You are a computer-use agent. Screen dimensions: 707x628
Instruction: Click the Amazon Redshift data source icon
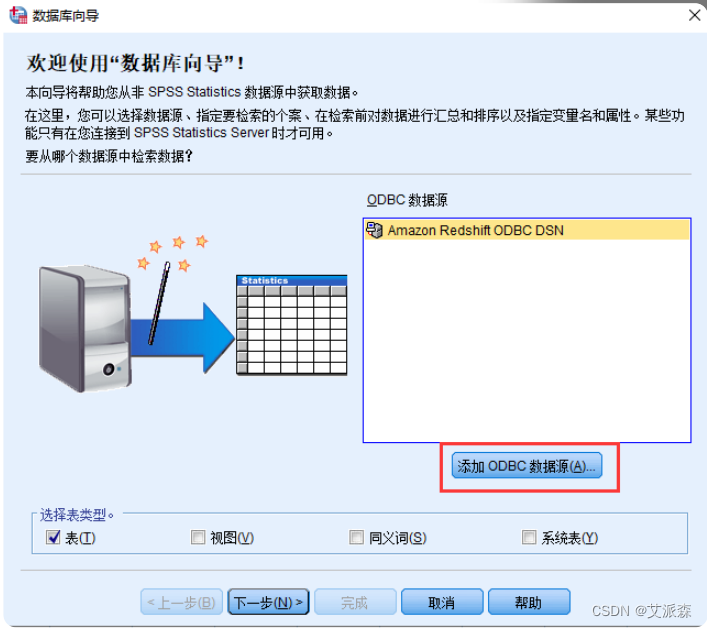click(x=374, y=230)
